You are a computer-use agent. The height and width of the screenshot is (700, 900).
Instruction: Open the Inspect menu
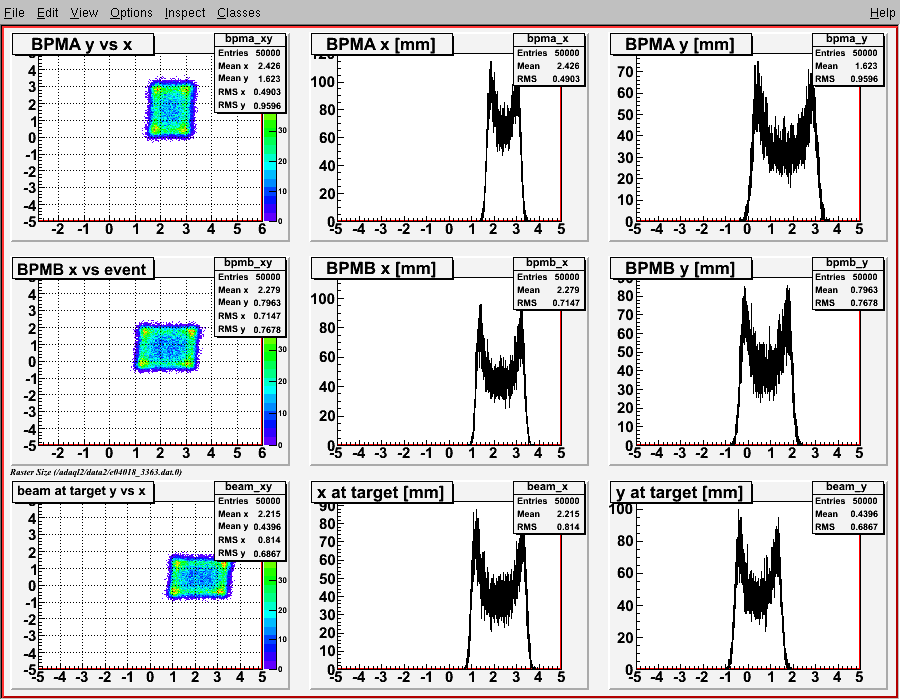[x=184, y=13]
